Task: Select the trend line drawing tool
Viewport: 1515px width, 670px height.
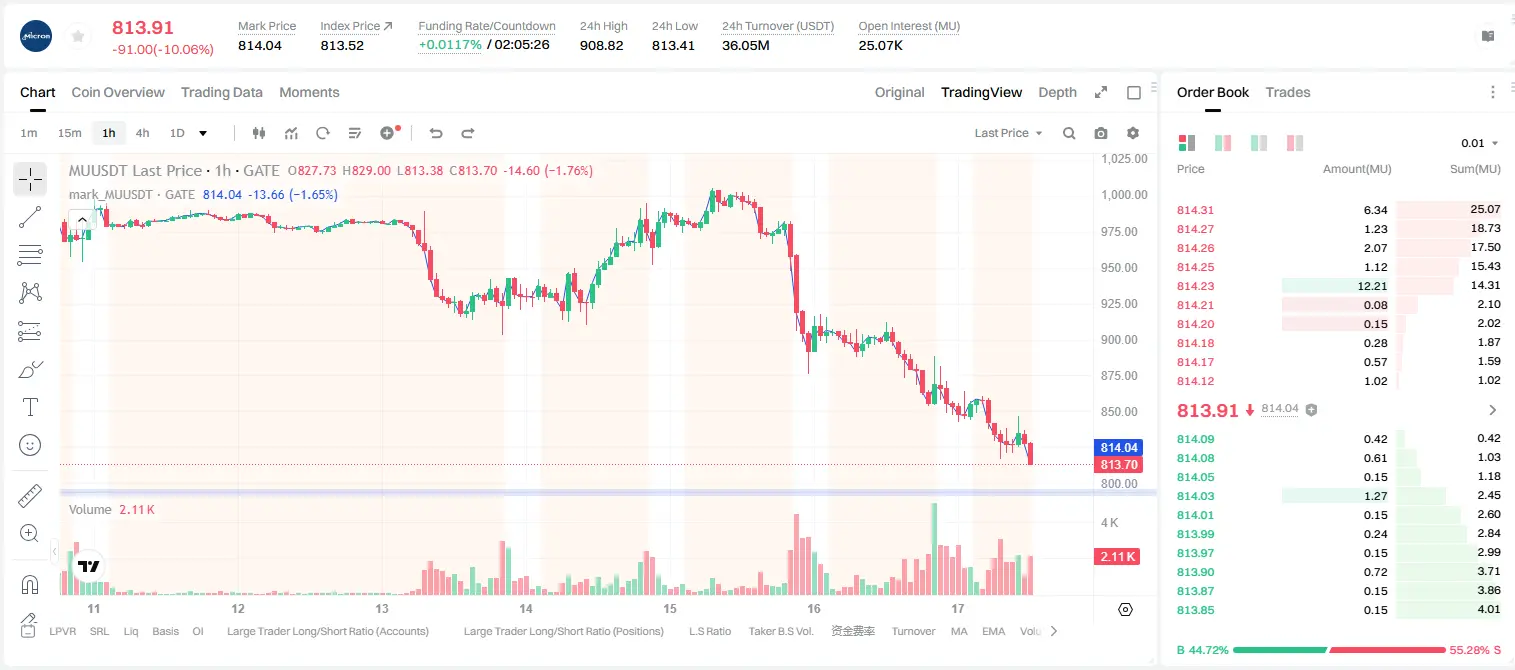Action: (30, 217)
